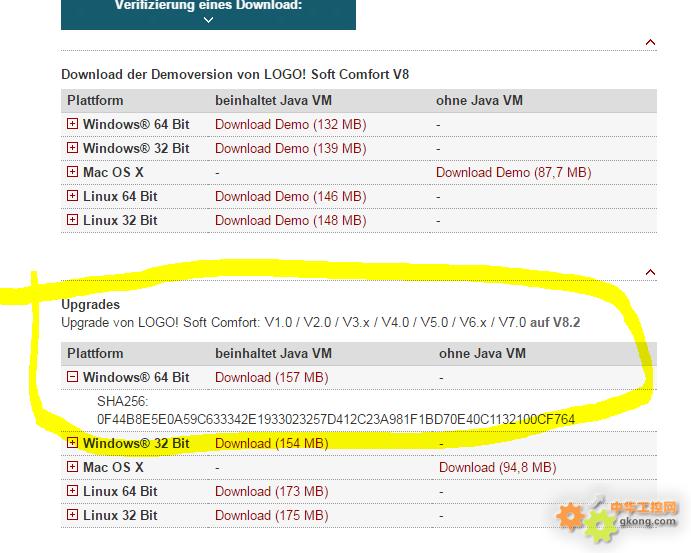The height and width of the screenshot is (553, 691).
Task: Collapse Windows 64 Bit row in Upgrades table
Action: tap(72, 377)
